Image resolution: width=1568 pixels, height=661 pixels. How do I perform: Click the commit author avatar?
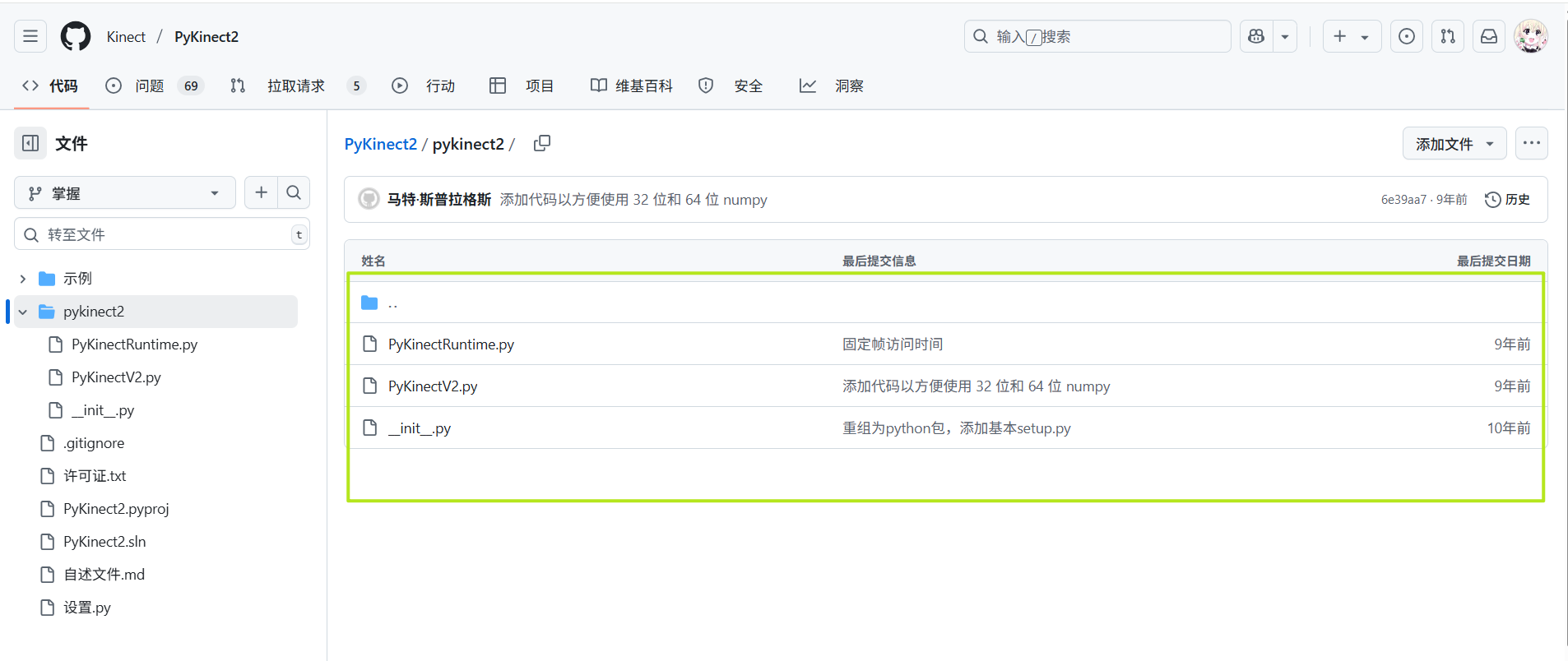click(369, 199)
